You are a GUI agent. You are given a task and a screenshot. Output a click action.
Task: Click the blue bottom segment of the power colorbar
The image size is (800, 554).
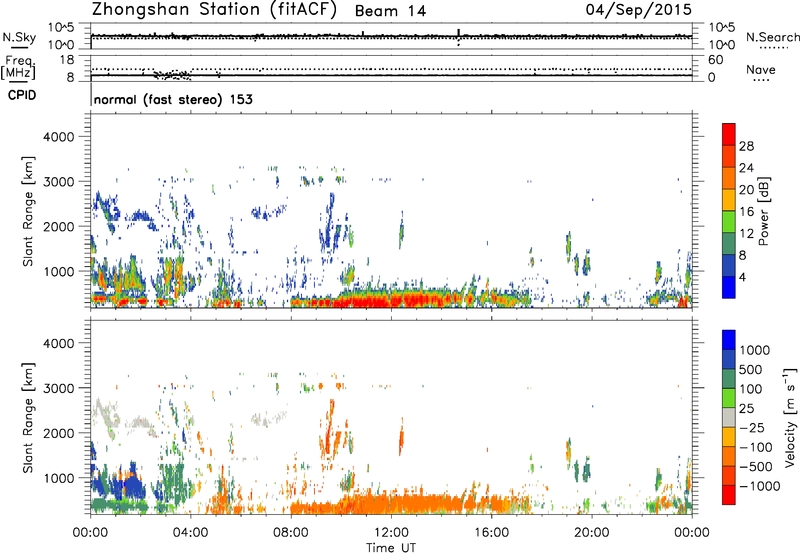pos(729,287)
